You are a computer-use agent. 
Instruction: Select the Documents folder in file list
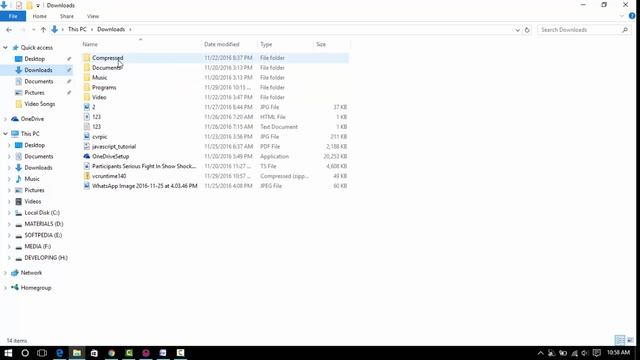tap(107, 68)
